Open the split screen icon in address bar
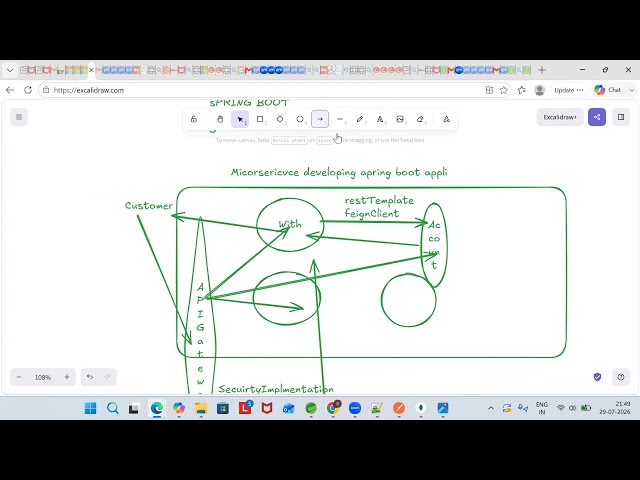Image resolution: width=640 pixels, height=480 pixels. [x=489, y=90]
